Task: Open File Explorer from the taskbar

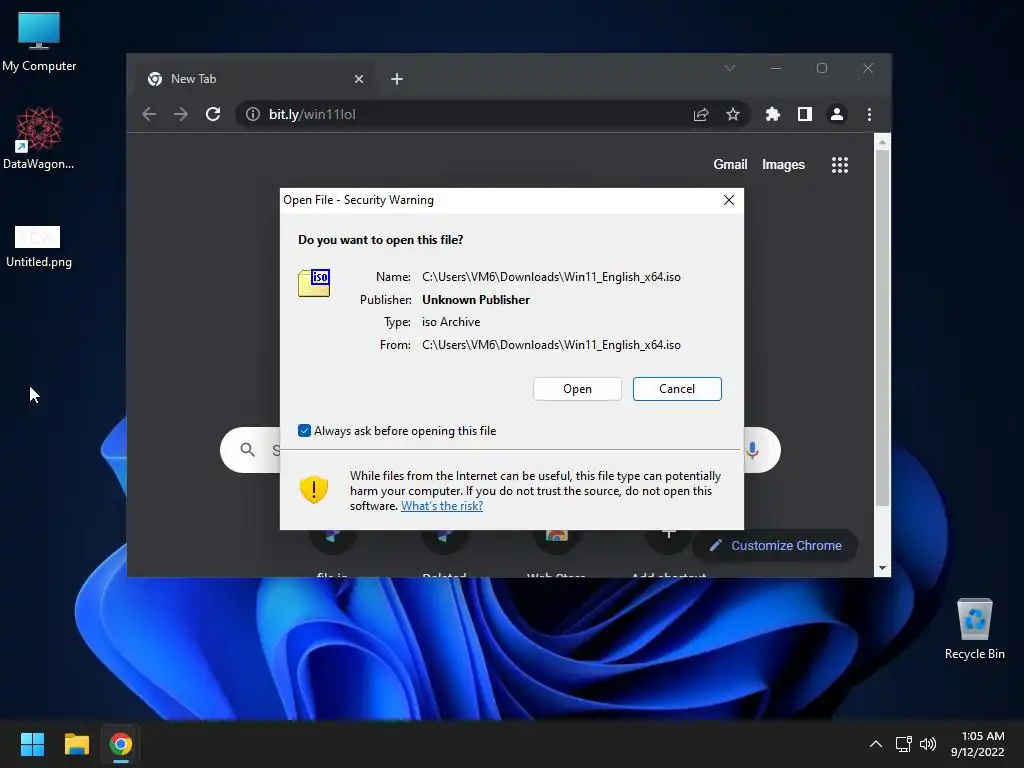Action: click(76, 744)
